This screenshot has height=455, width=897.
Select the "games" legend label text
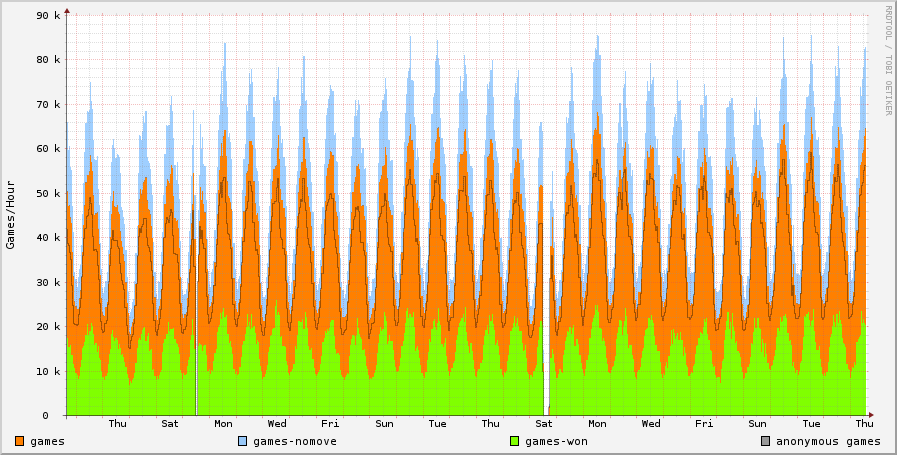pos(47,441)
